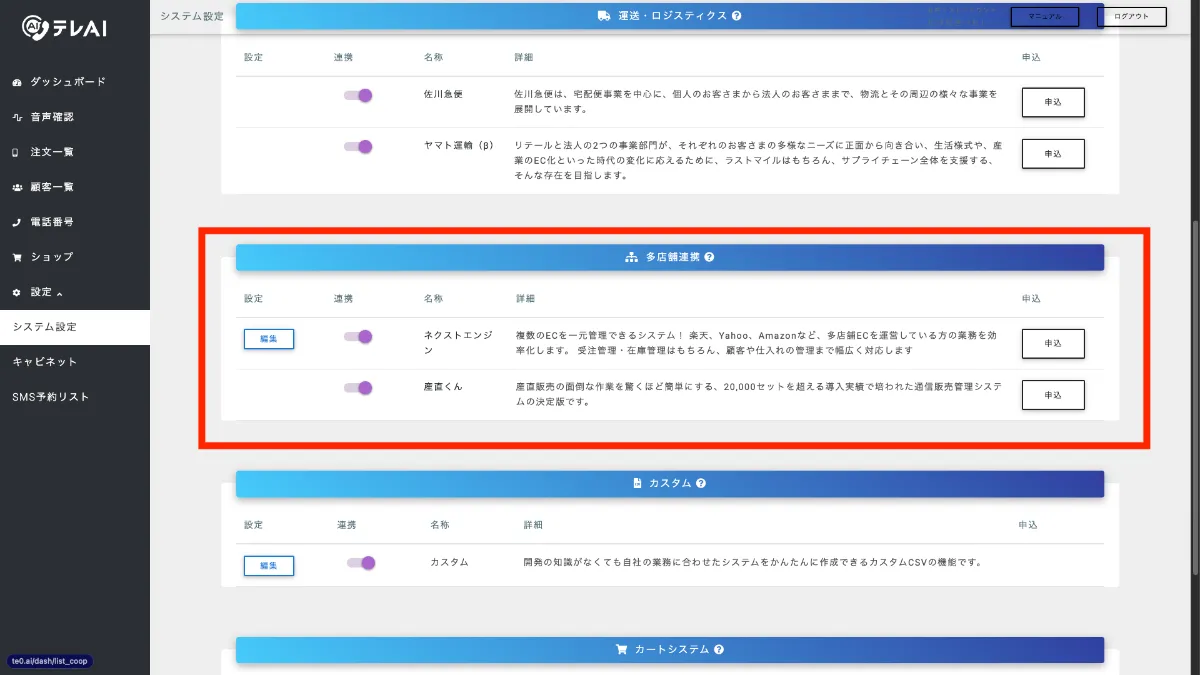This screenshot has width=1200, height=675.
Task: Click the マニュアル button in header
Action: [1045, 16]
